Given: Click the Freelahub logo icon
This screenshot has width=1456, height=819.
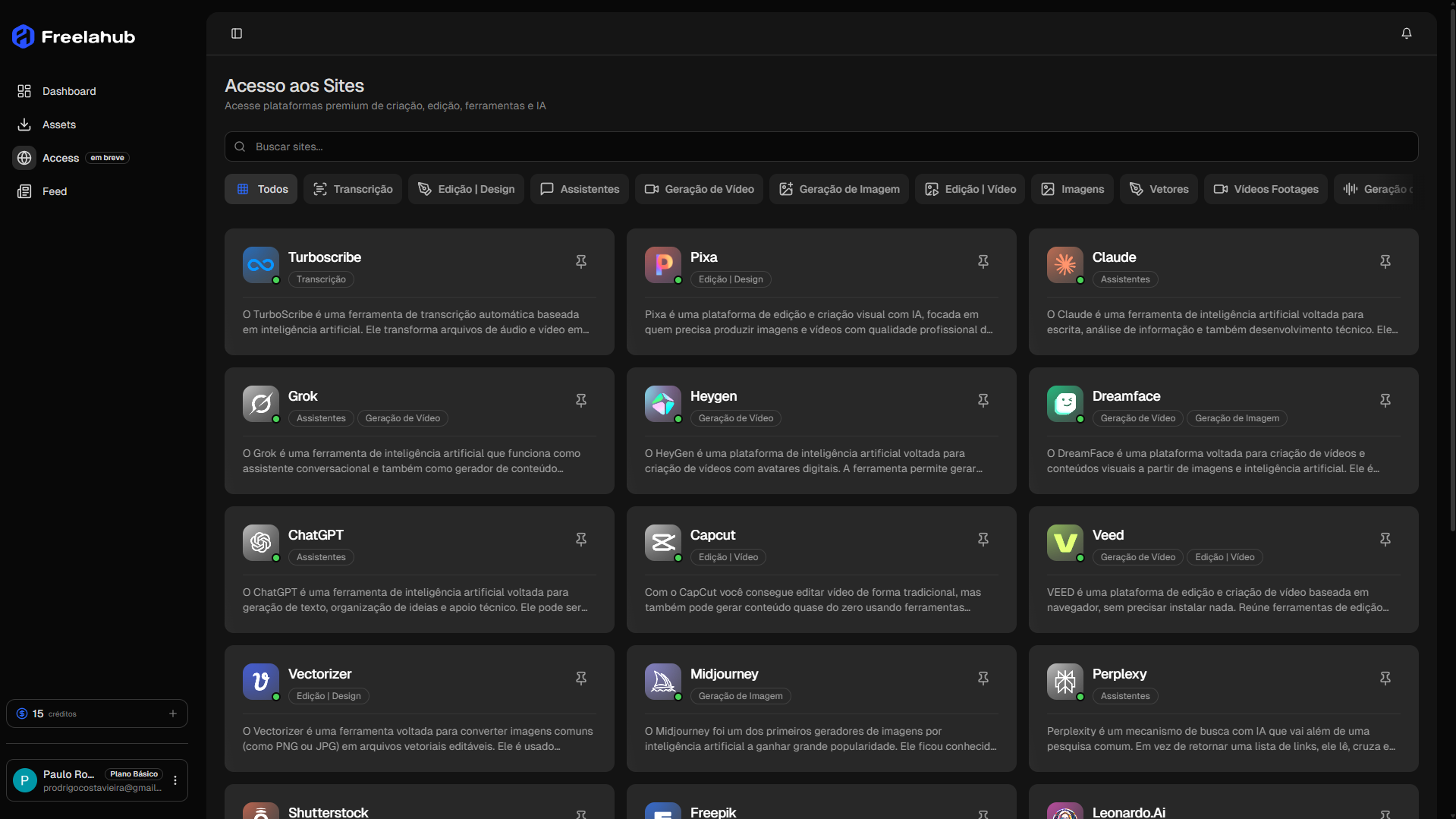Looking at the screenshot, I should point(22,35).
